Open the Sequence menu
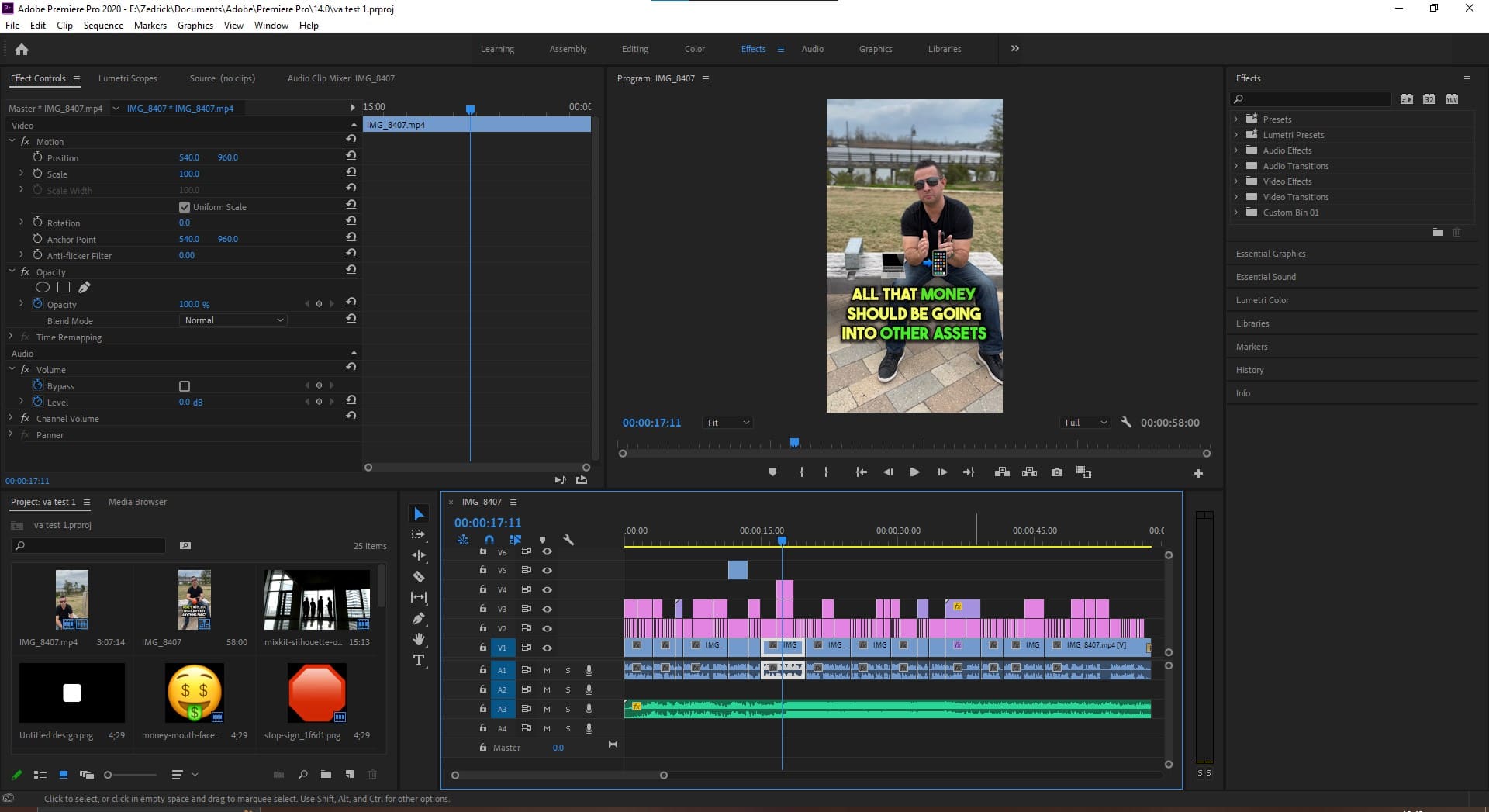 pyautogui.click(x=103, y=26)
